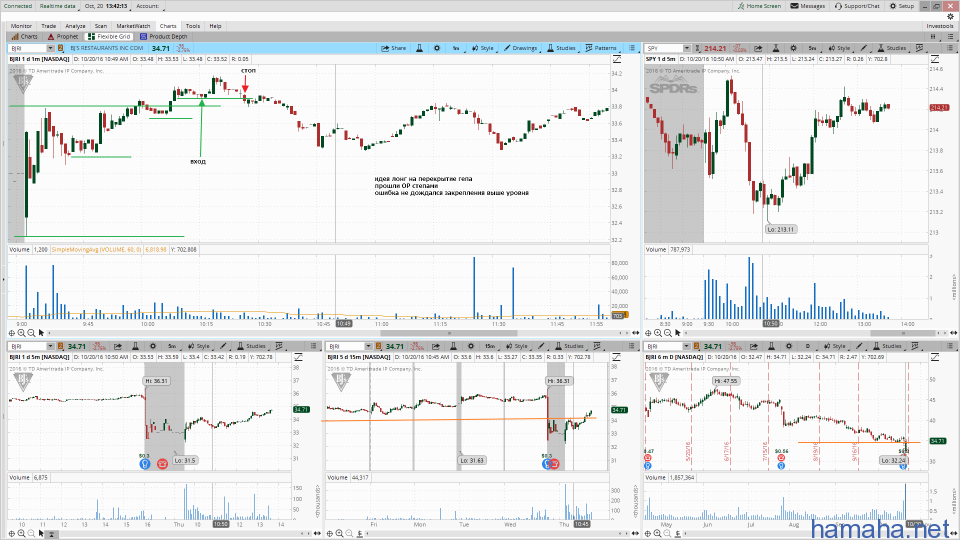The width and height of the screenshot is (960, 540).
Task: Expand symbol dropdown of main BJRI chart
Action: pyautogui.click(x=50, y=48)
